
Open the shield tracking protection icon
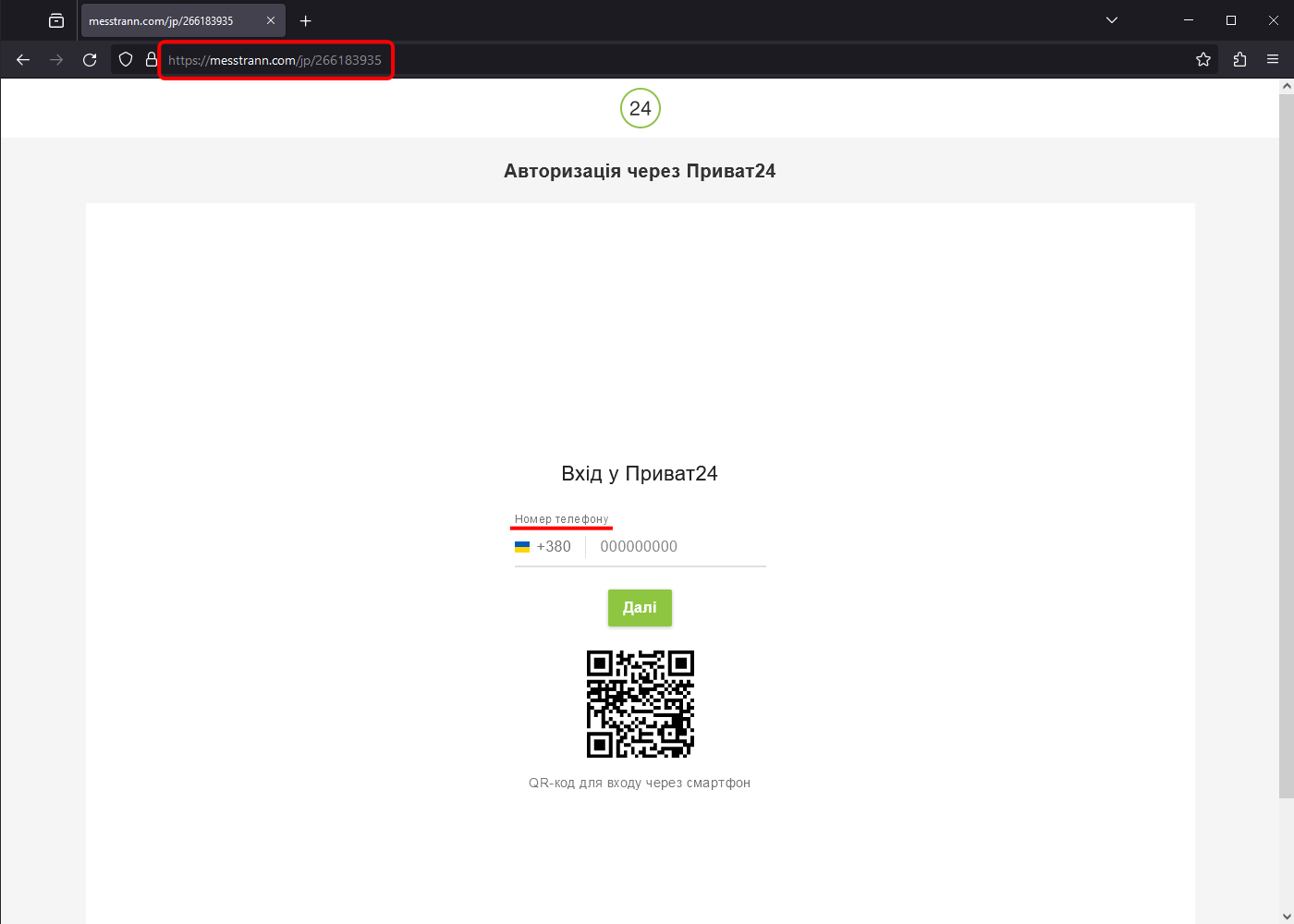coord(126,60)
